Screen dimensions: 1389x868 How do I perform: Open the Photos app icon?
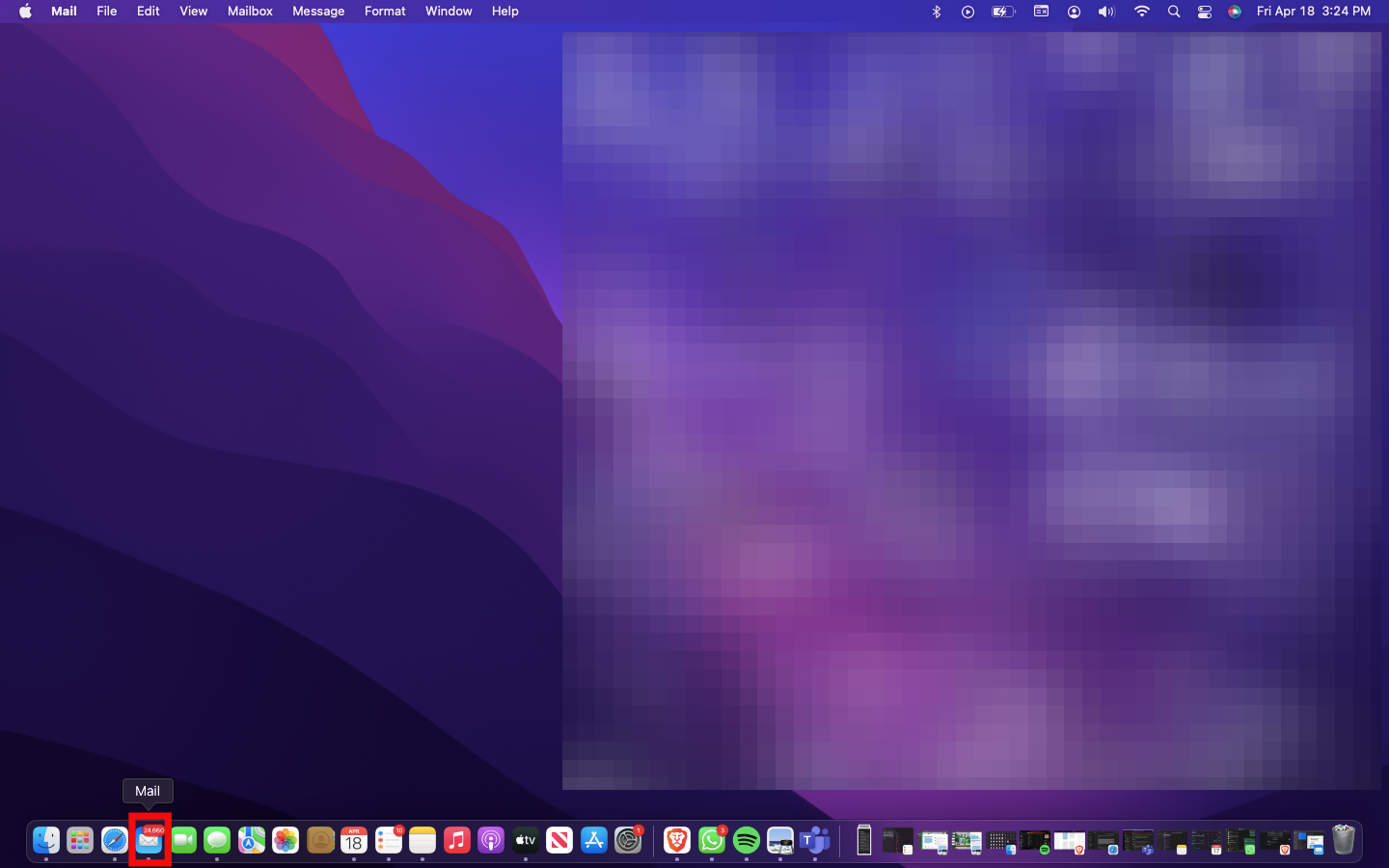(x=286, y=840)
